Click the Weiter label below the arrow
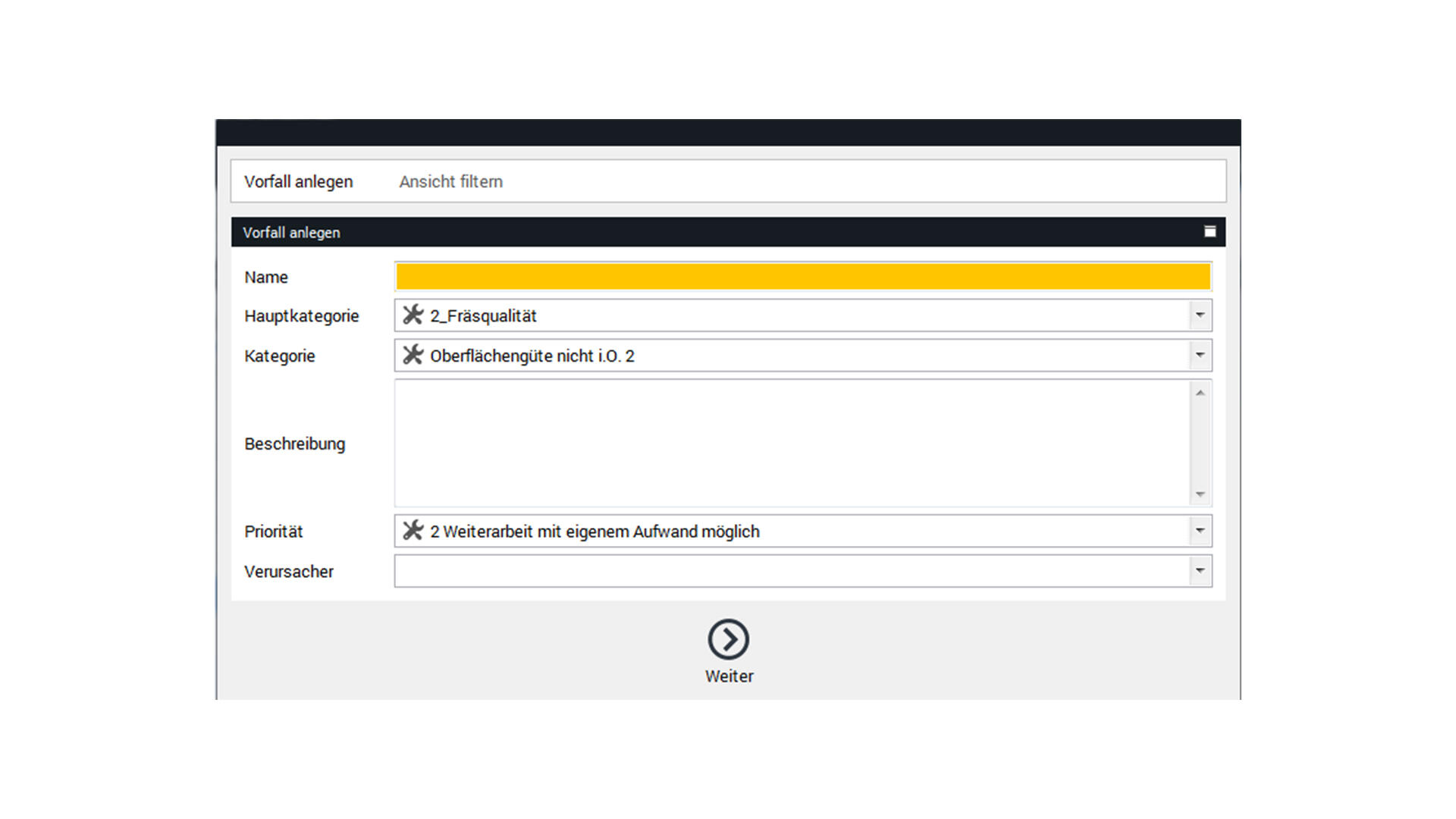This screenshot has width=1456, height=819. pos(729,676)
